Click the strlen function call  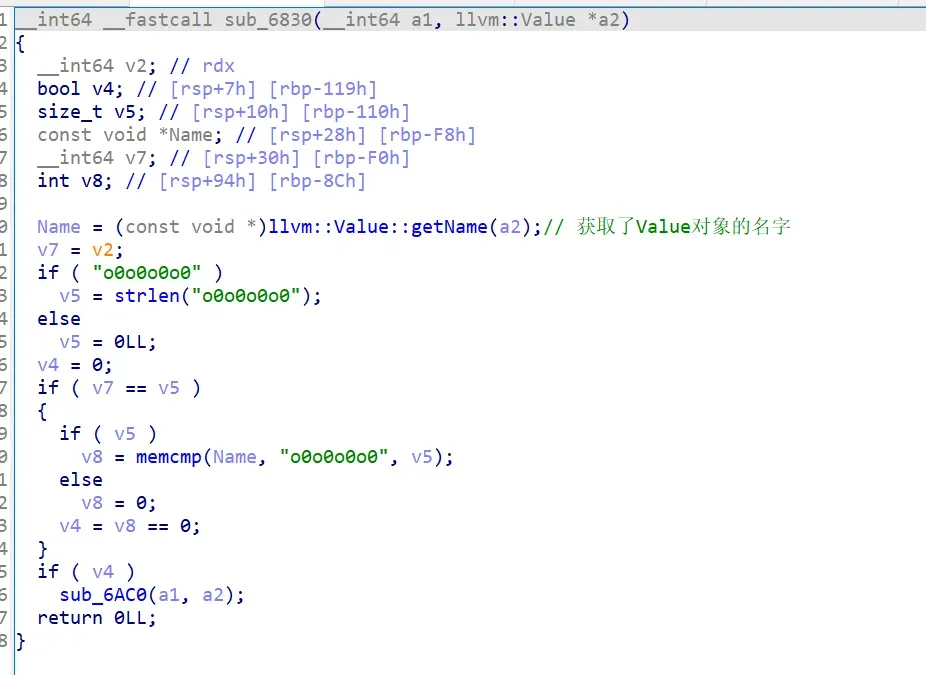(147, 296)
